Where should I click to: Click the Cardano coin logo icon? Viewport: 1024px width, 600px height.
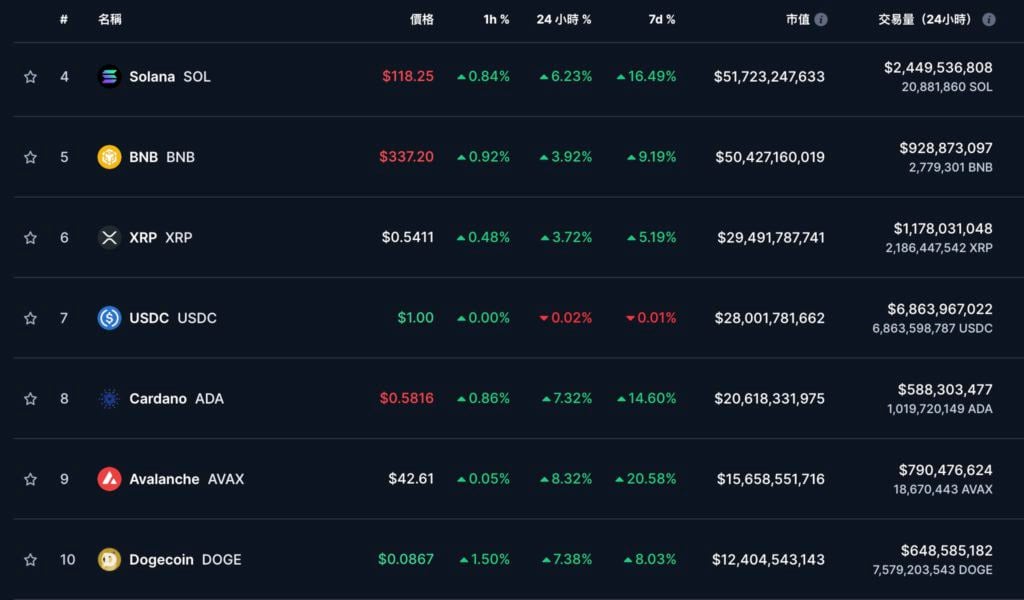tap(109, 399)
